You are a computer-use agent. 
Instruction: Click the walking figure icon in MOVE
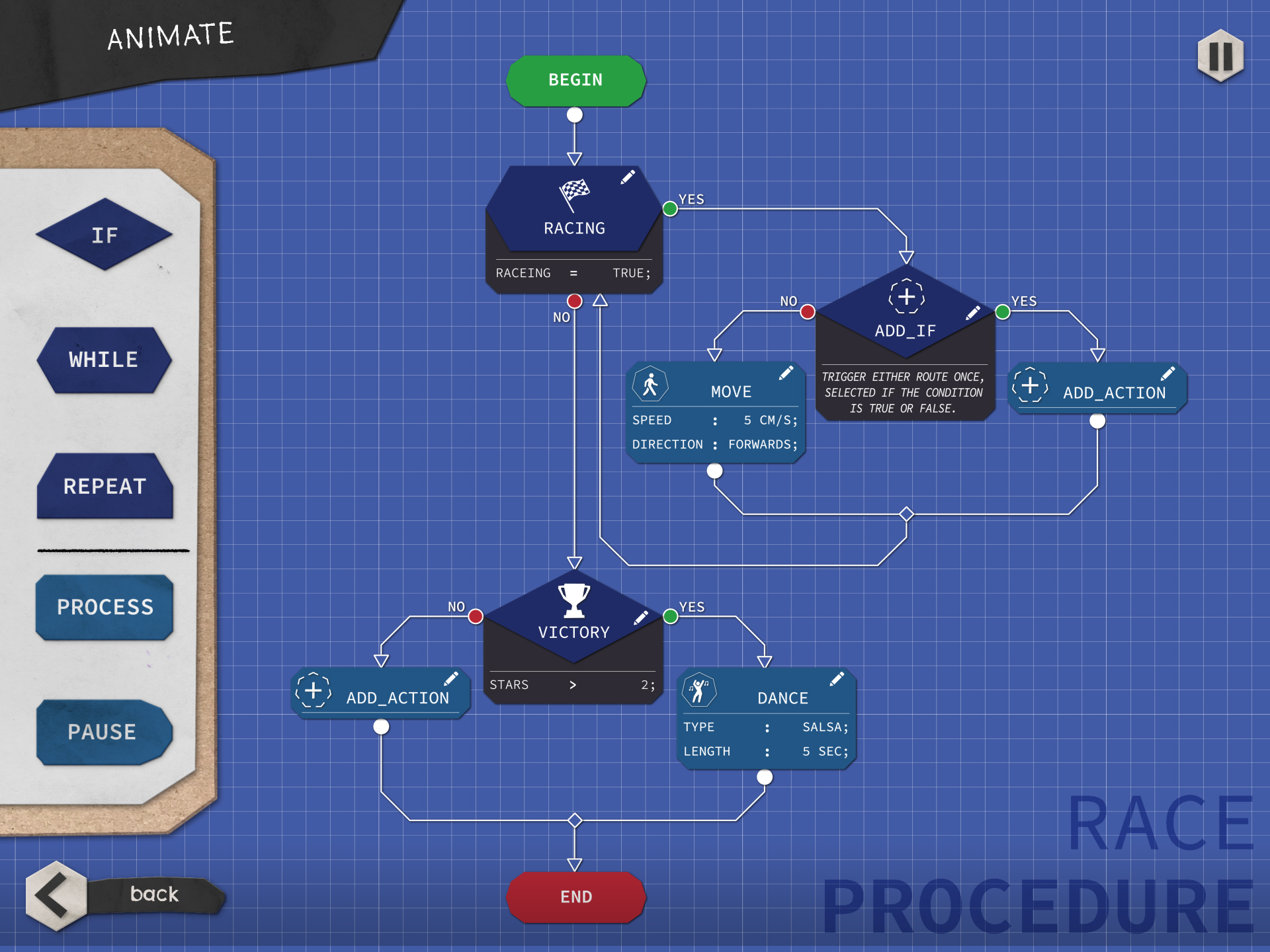pos(650,384)
